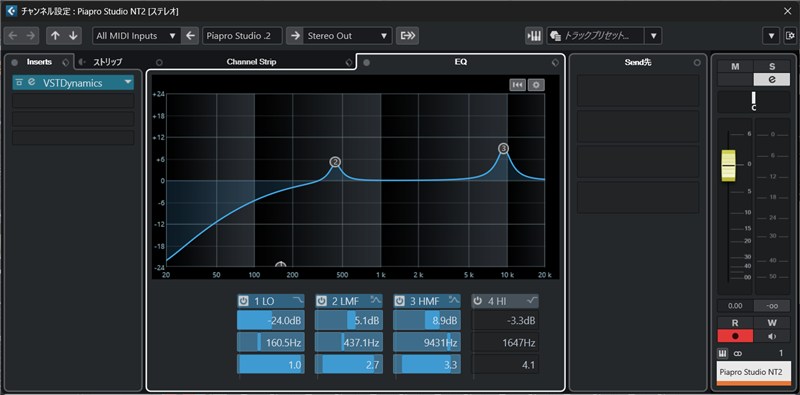Open EQ preset diamond icon
Screen dimensions: 800x395
(556, 63)
